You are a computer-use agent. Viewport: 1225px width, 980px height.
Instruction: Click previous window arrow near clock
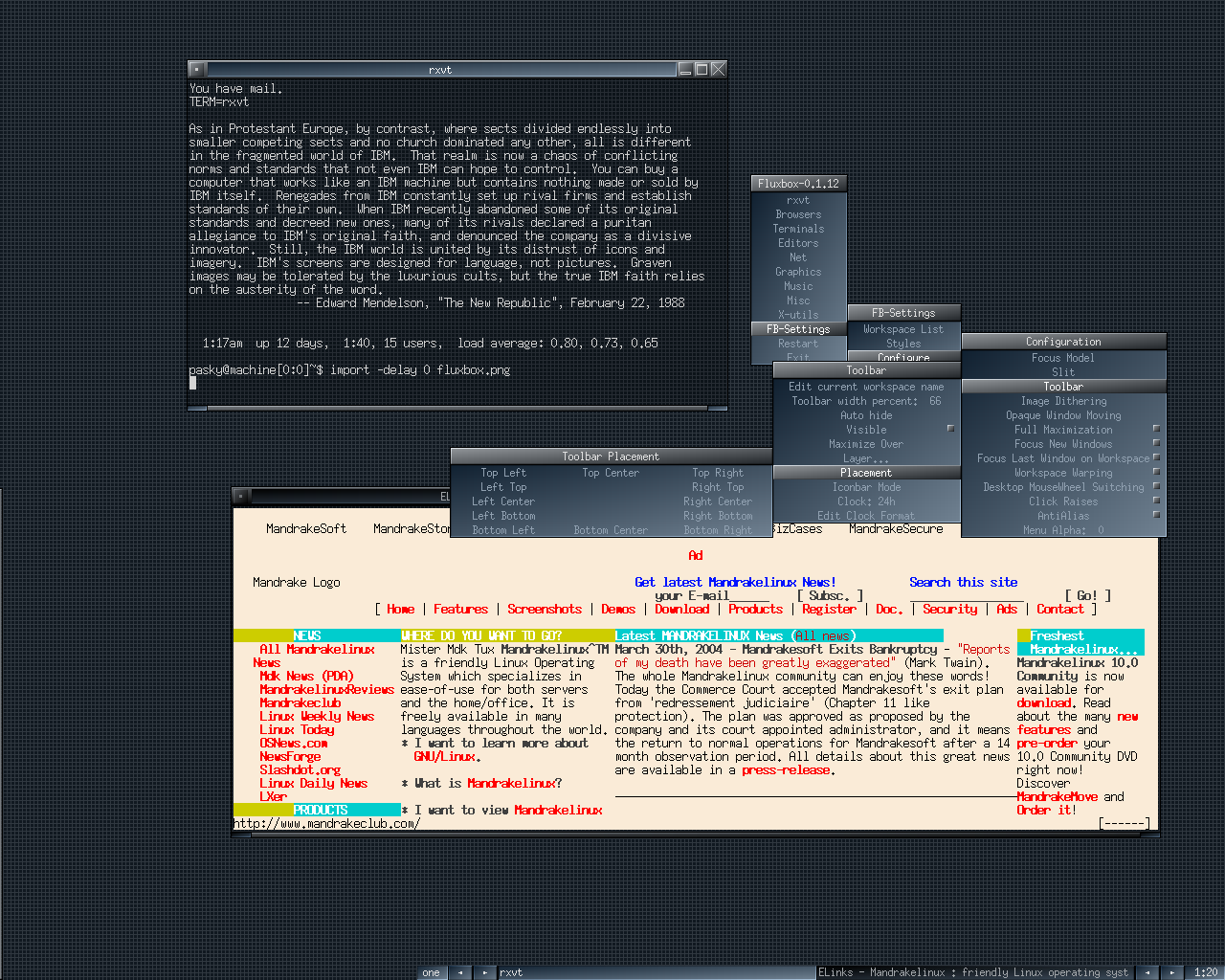(1147, 972)
